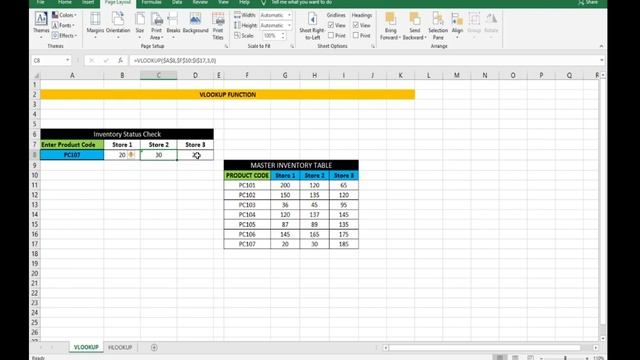Open the Group objects menu

(x=474, y=25)
